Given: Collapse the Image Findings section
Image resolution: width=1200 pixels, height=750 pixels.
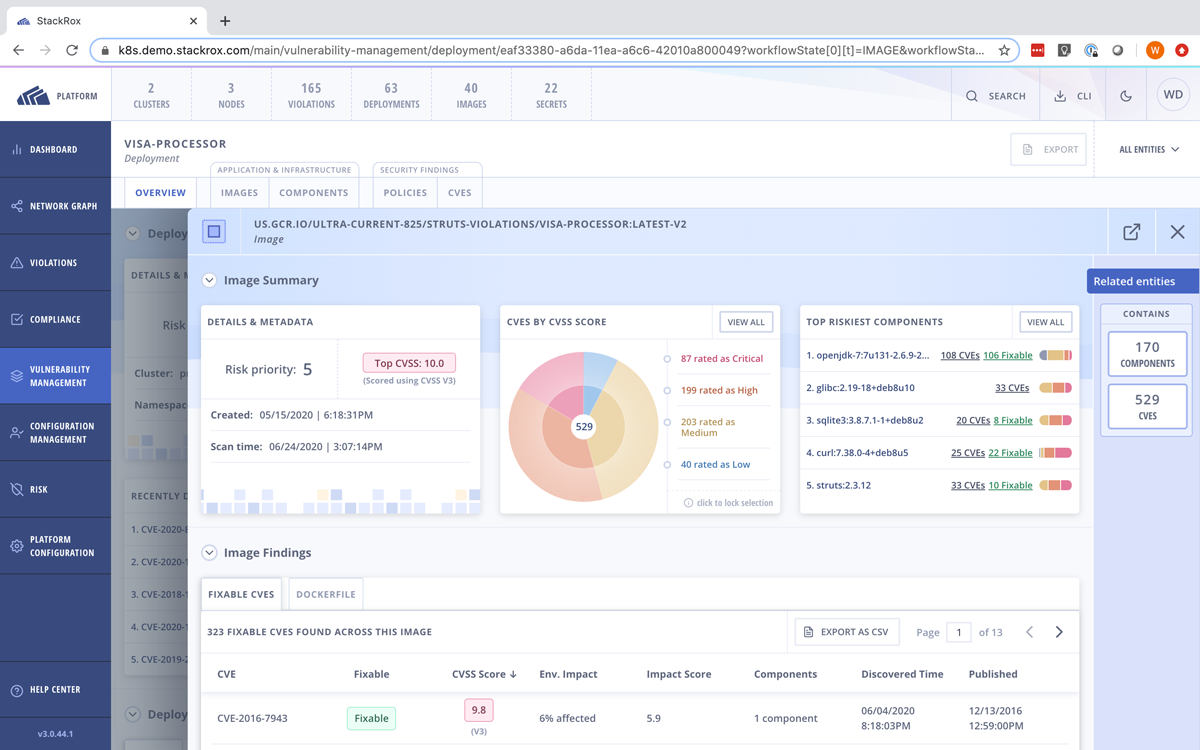Looking at the screenshot, I should [x=210, y=553].
